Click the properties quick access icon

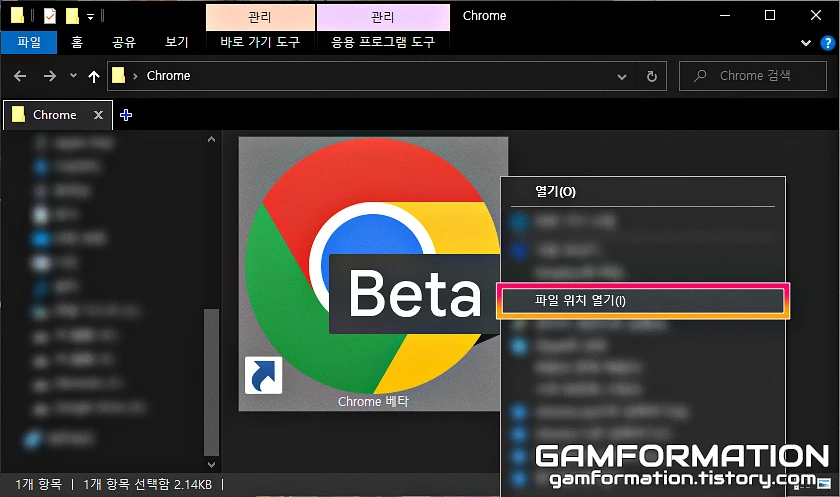coord(49,16)
